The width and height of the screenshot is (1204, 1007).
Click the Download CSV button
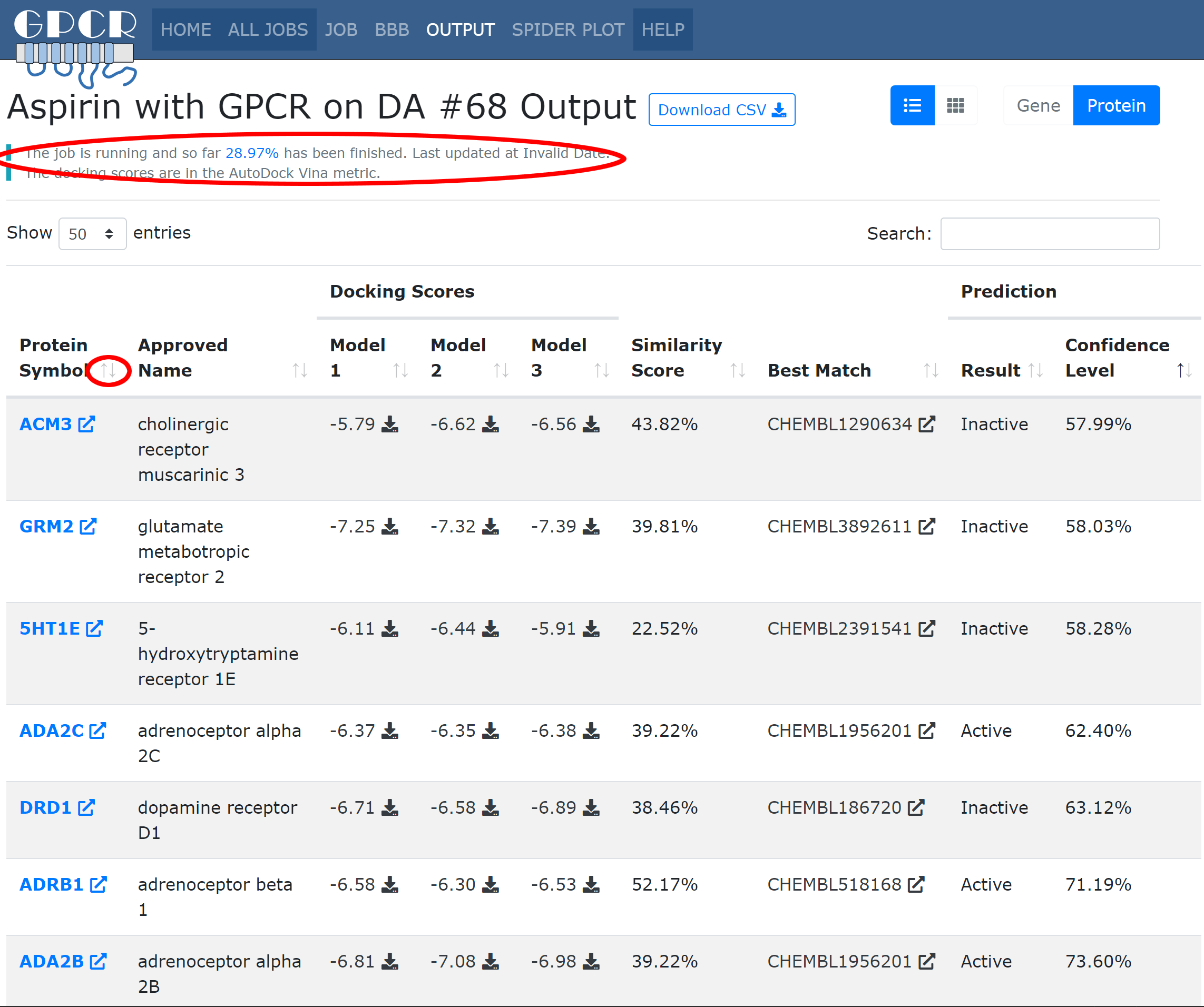pos(721,110)
